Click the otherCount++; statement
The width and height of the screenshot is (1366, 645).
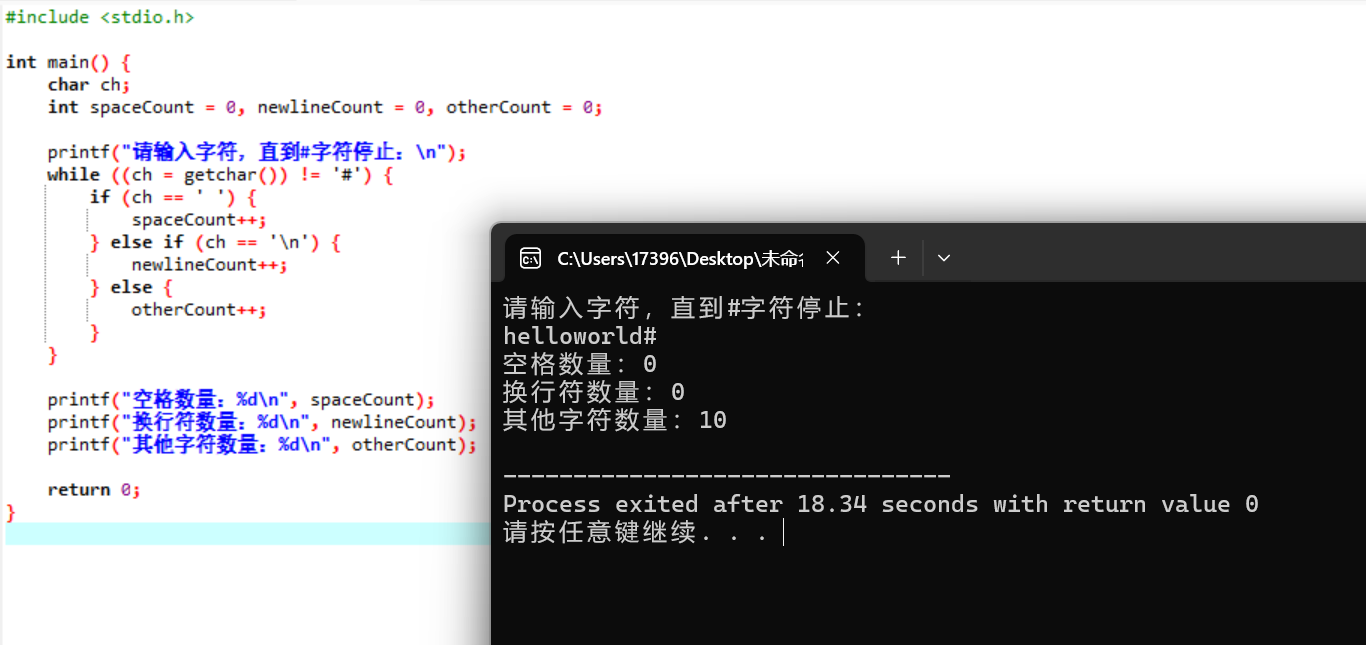[x=199, y=310]
